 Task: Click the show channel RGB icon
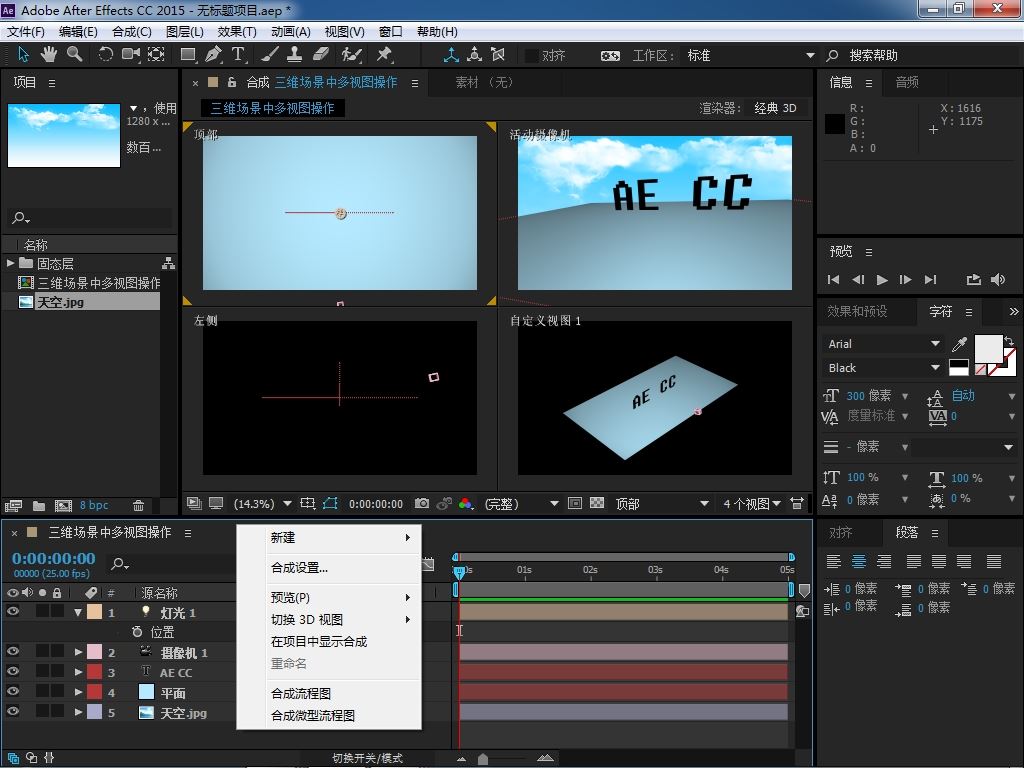(x=466, y=504)
